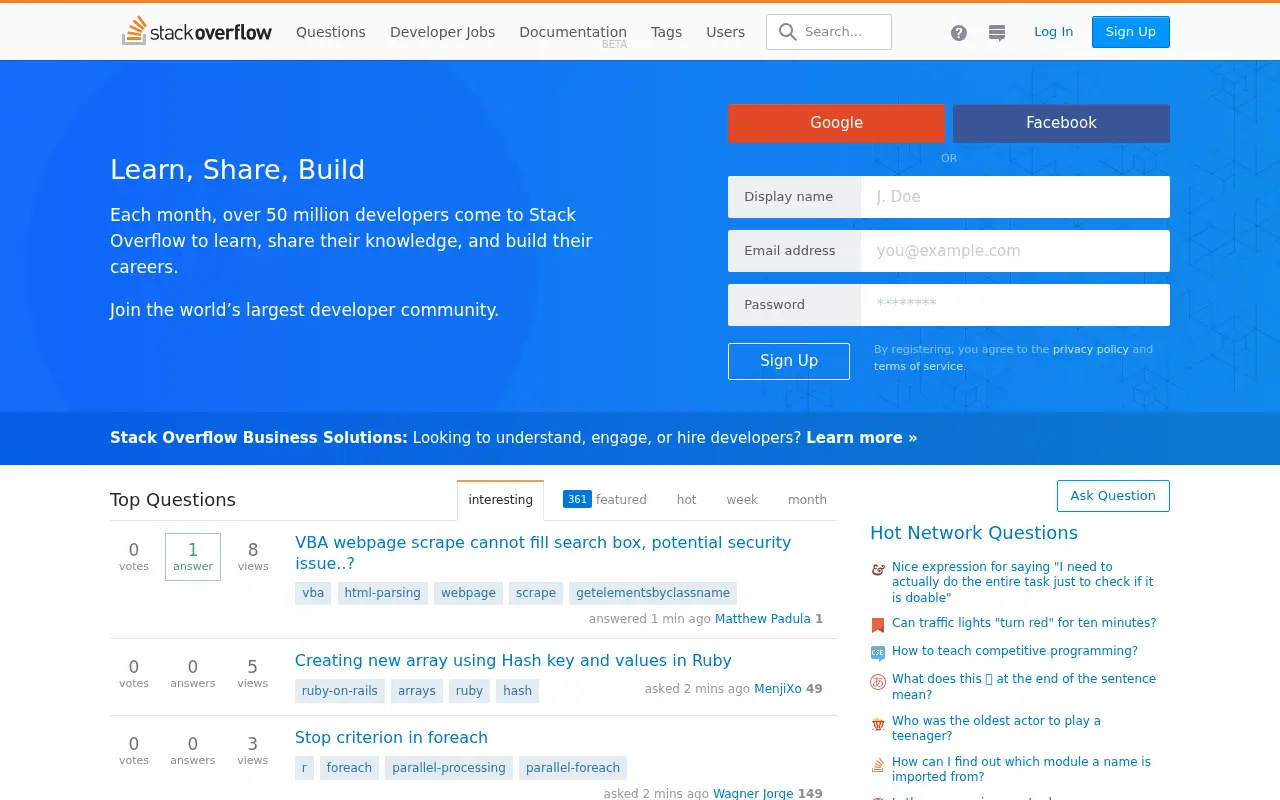Focus the Search input field
Viewport: 1280px width, 800px height.
click(829, 32)
